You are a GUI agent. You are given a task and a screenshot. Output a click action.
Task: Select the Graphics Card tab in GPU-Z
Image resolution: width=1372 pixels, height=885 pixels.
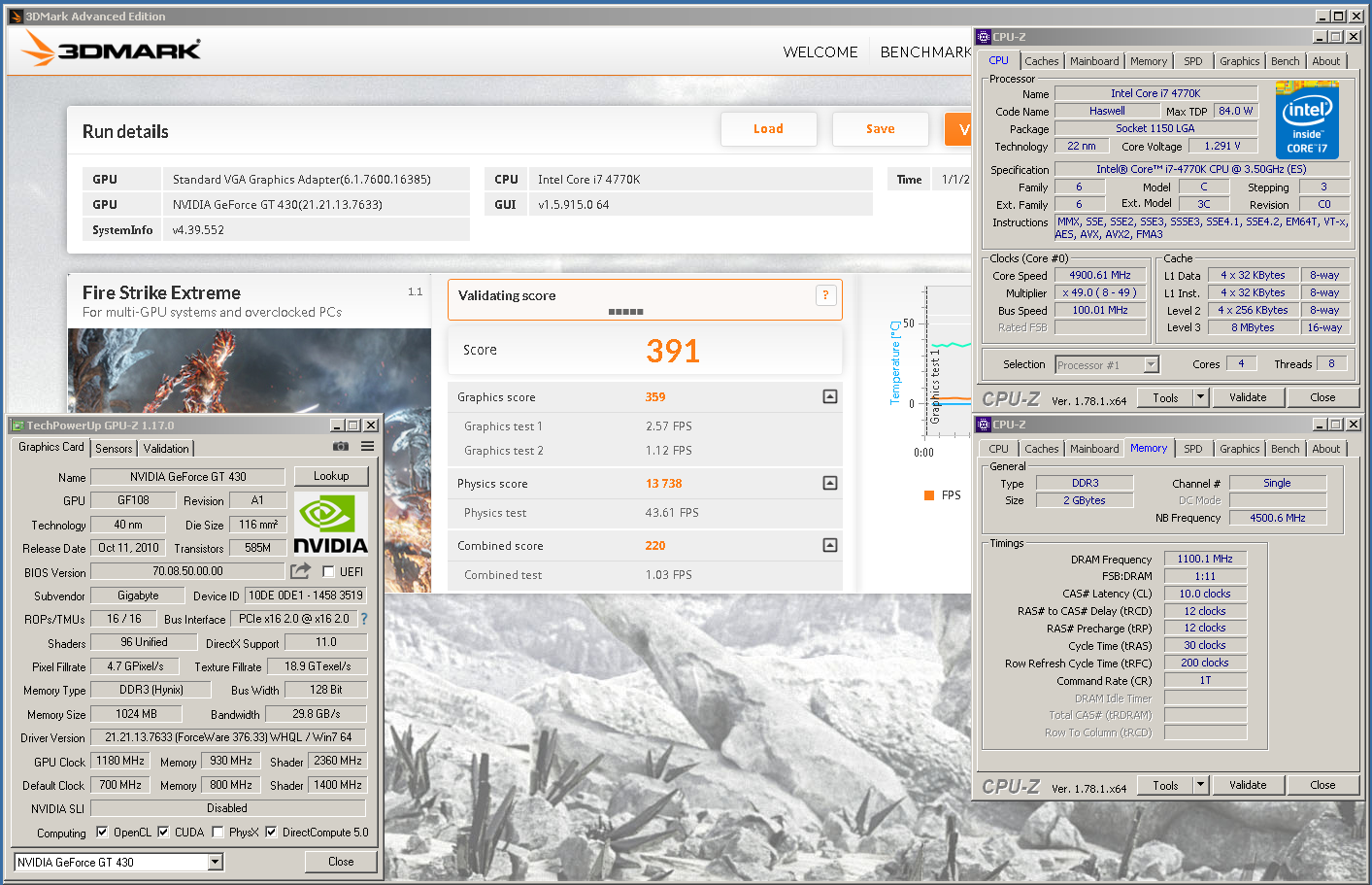click(x=51, y=447)
